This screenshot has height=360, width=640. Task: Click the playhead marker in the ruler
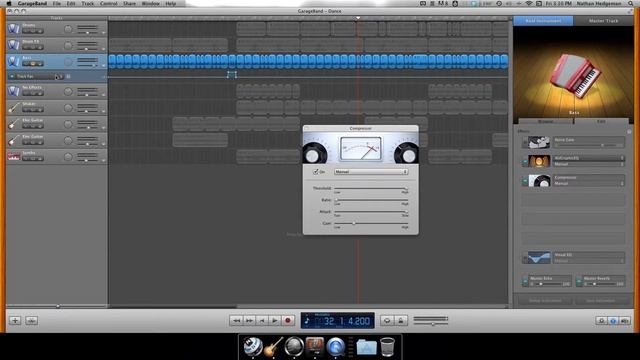pyautogui.click(x=358, y=18)
